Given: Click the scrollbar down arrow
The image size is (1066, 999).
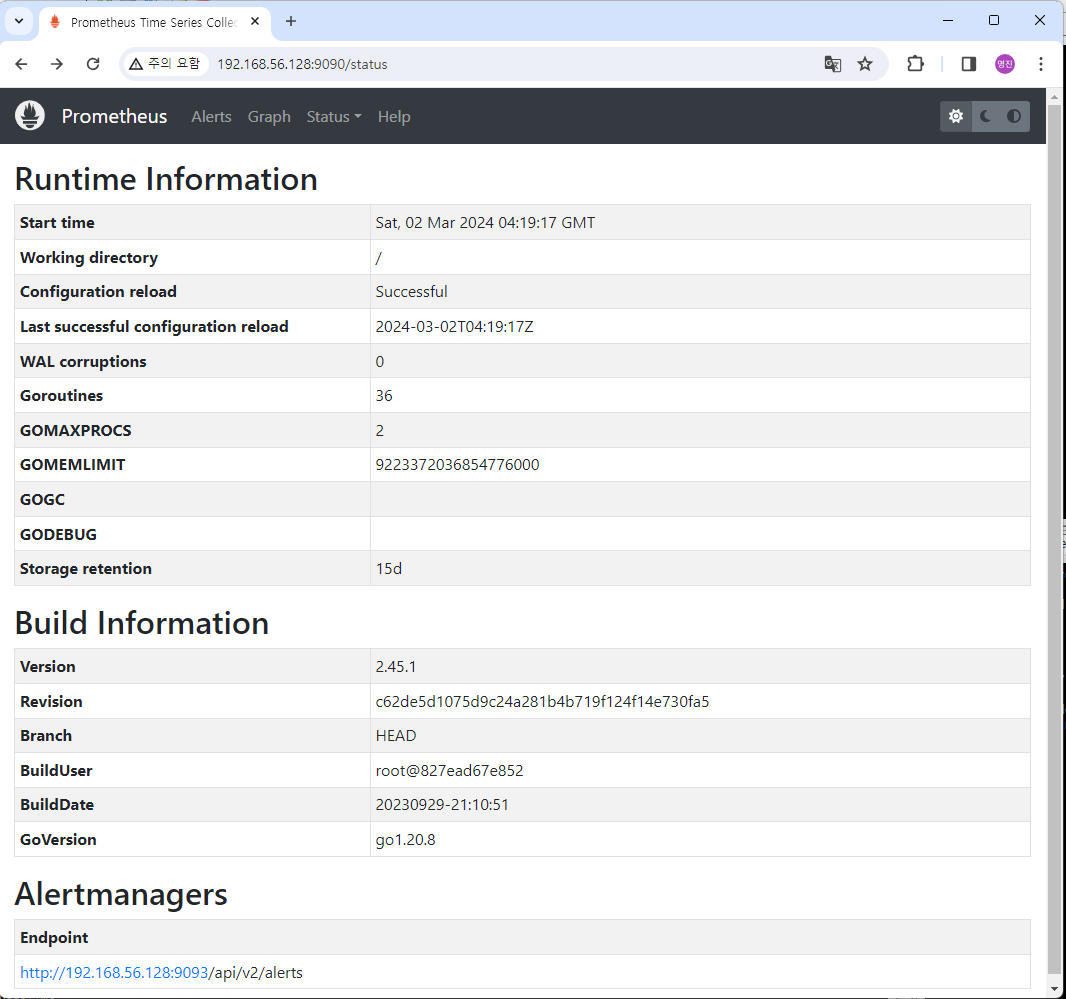Looking at the screenshot, I should point(1054,990).
